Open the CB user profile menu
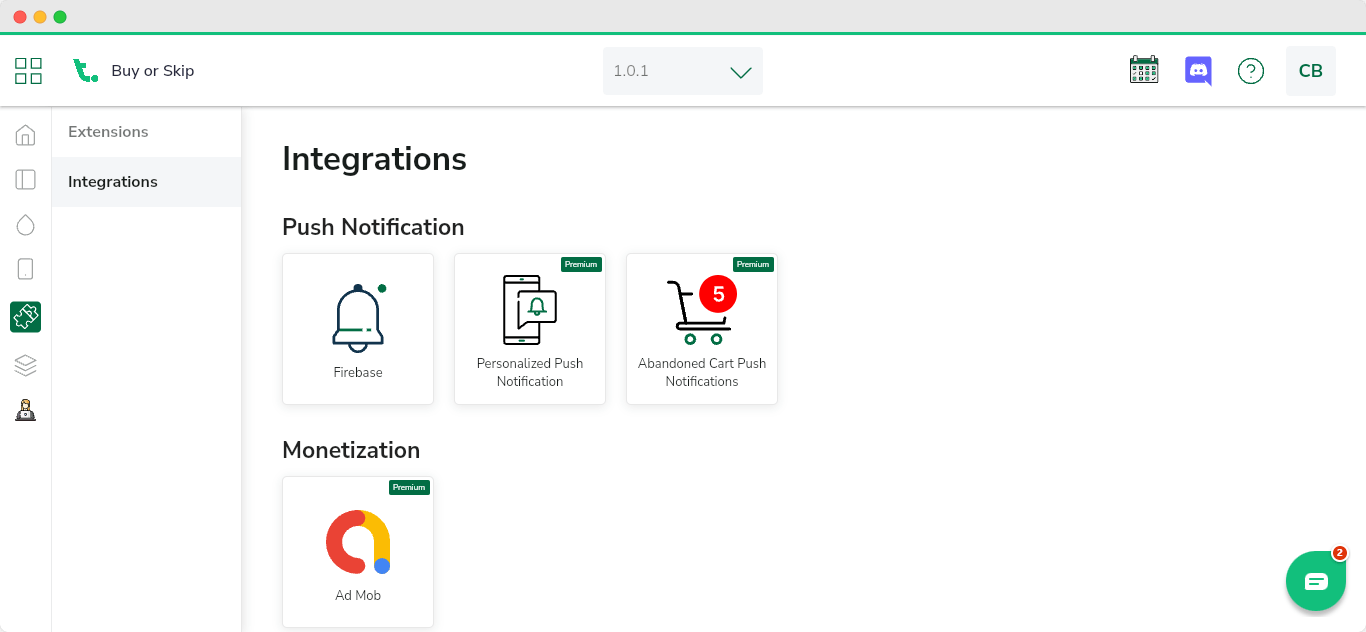This screenshot has width=1366, height=632. click(x=1310, y=71)
